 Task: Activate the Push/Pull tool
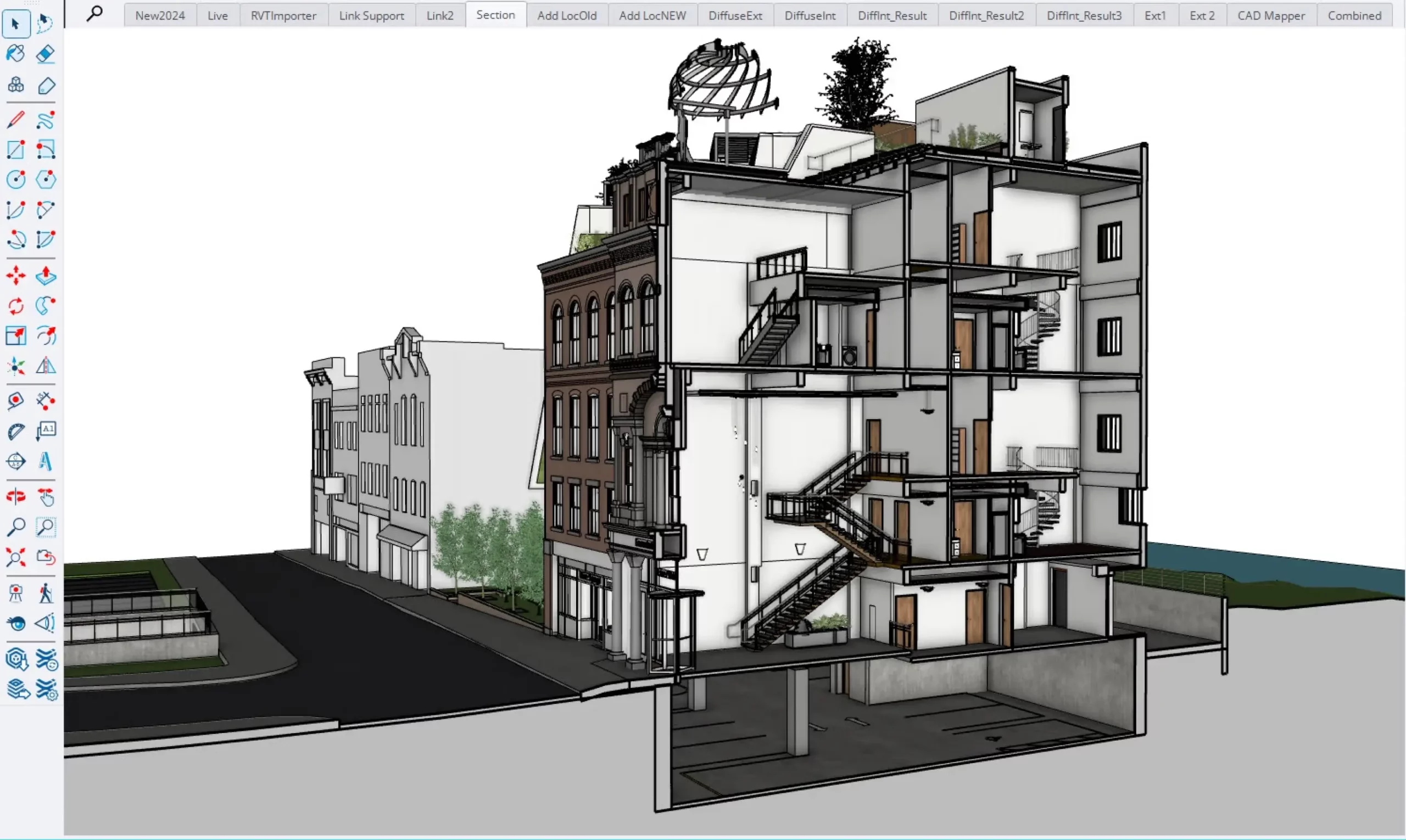[x=45, y=276]
